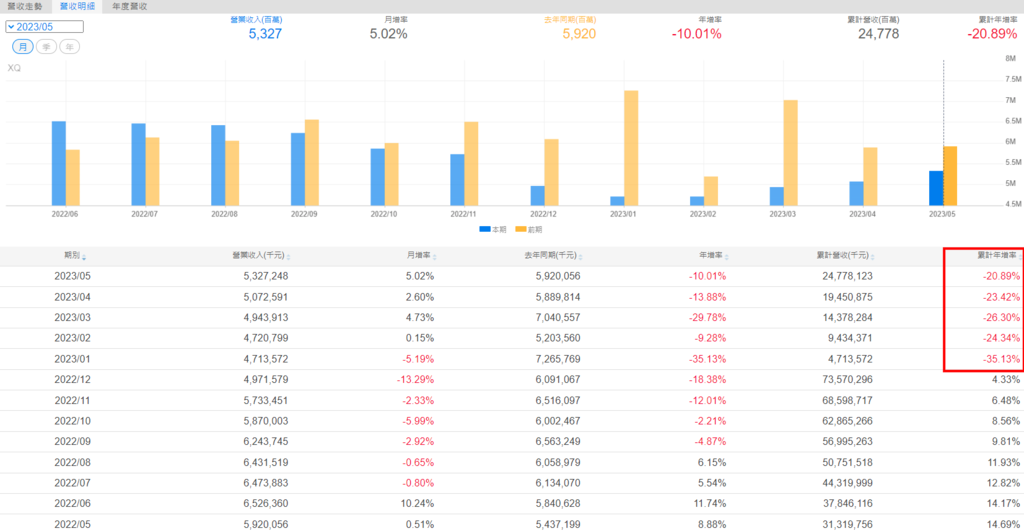Select the 2023/05 period cell
1024x531 pixels.
point(72,276)
